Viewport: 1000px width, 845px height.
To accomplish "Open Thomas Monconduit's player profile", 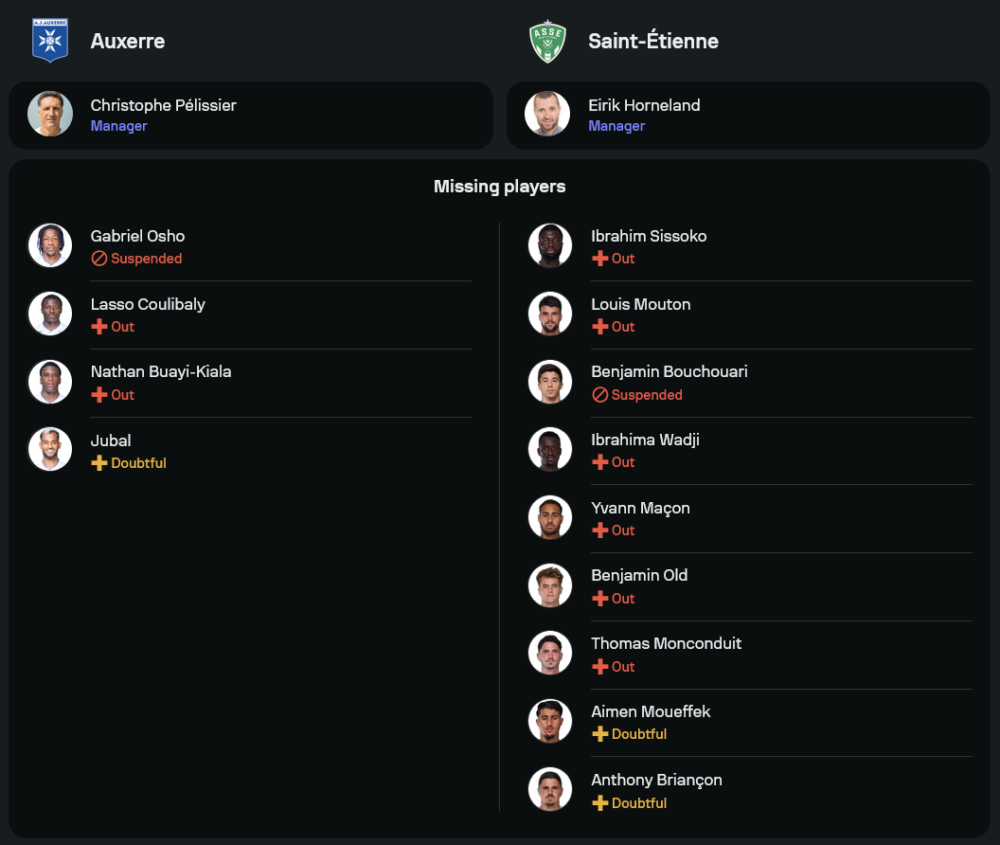I will pos(666,643).
